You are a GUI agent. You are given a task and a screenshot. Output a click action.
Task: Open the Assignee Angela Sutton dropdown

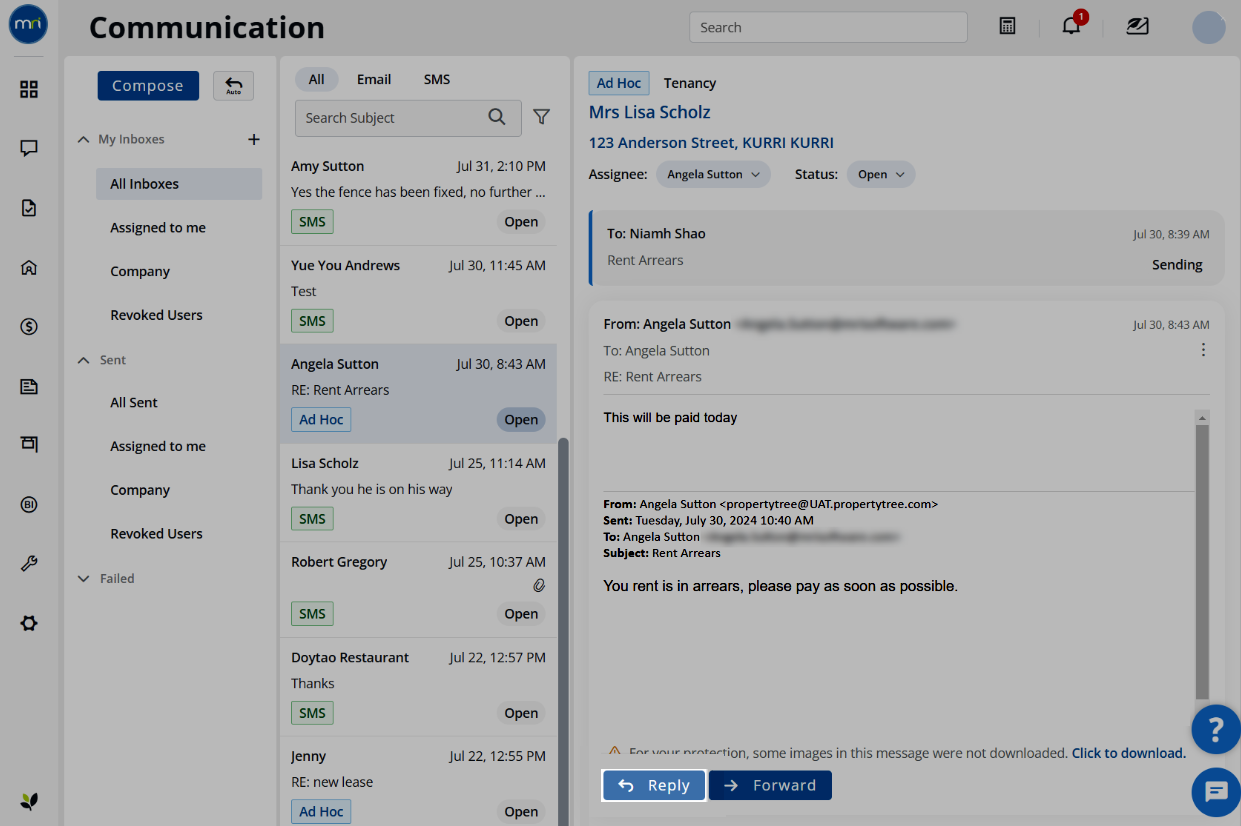(x=713, y=174)
